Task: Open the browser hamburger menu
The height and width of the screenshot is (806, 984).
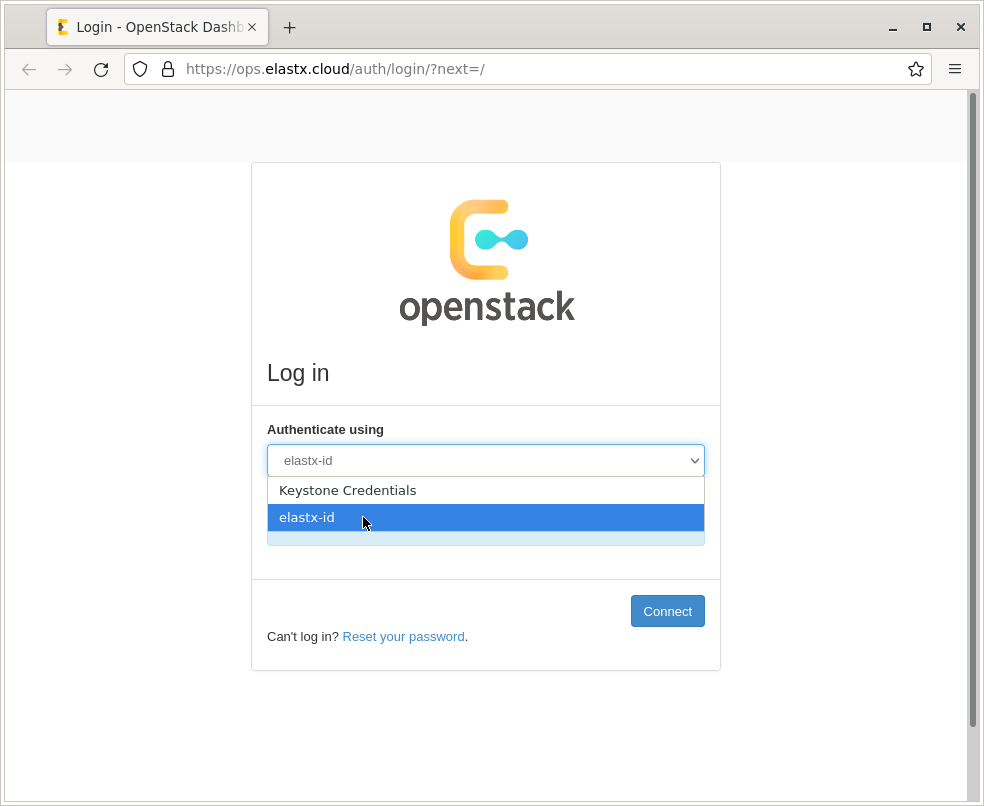Action: point(955,68)
